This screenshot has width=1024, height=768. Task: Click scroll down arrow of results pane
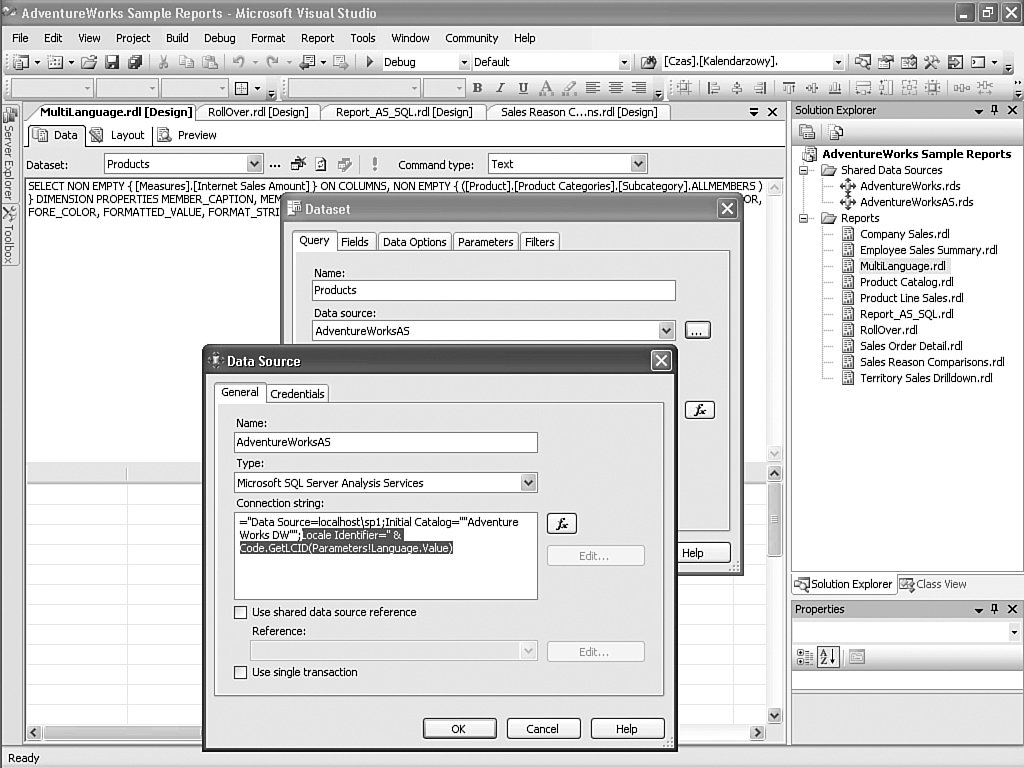[x=775, y=716]
